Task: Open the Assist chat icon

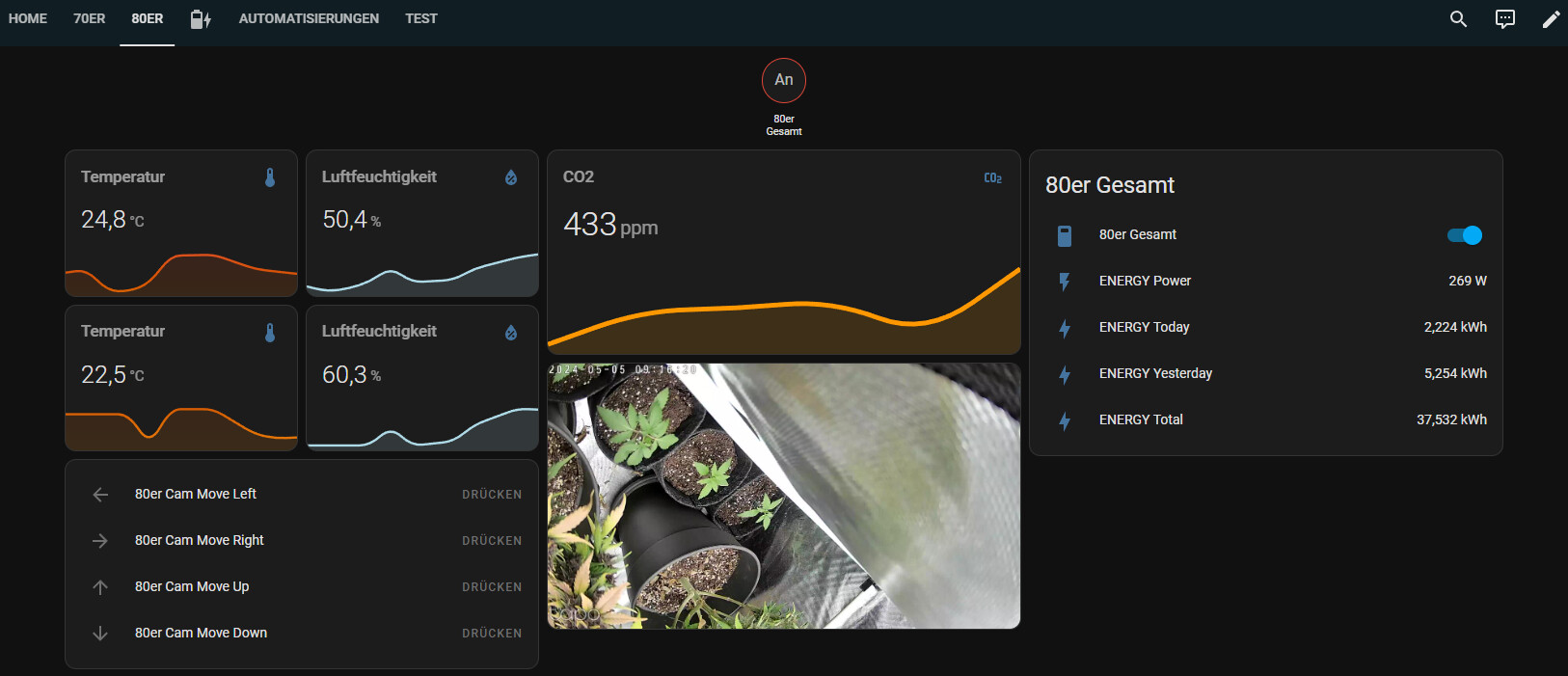Action: (x=1504, y=19)
